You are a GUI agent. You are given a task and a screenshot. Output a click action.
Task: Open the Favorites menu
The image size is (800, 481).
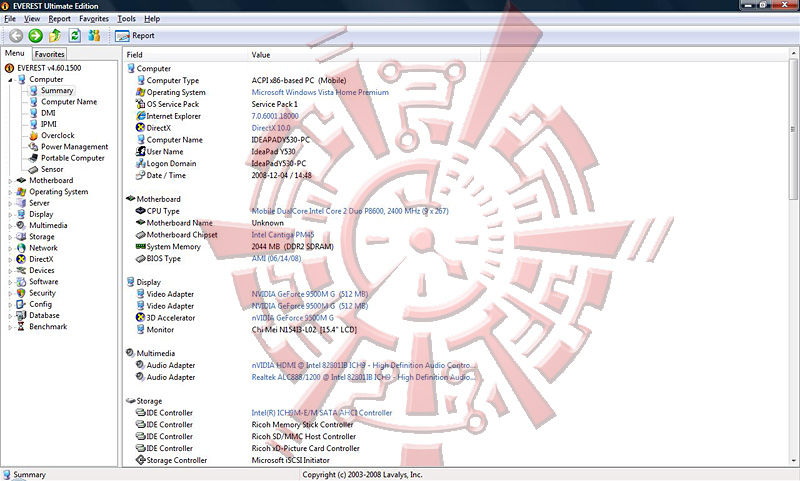(x=94, y=19)
